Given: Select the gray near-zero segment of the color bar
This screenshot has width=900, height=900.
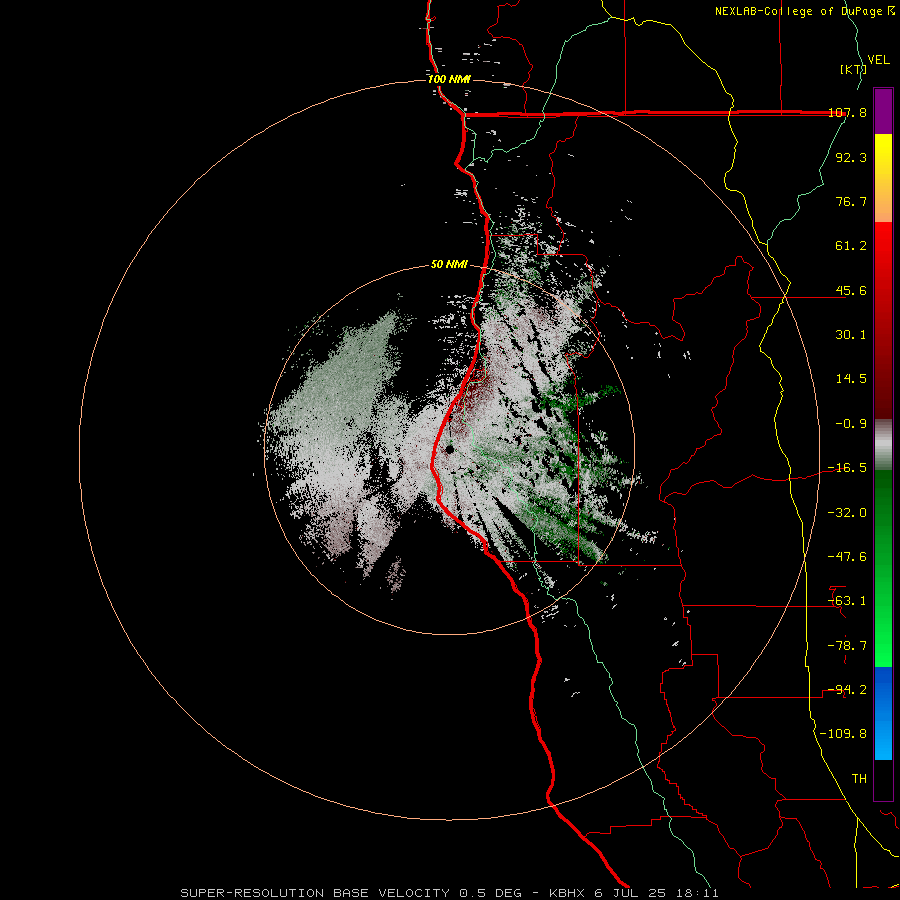Looking at the screenshot, I should 883,445.
